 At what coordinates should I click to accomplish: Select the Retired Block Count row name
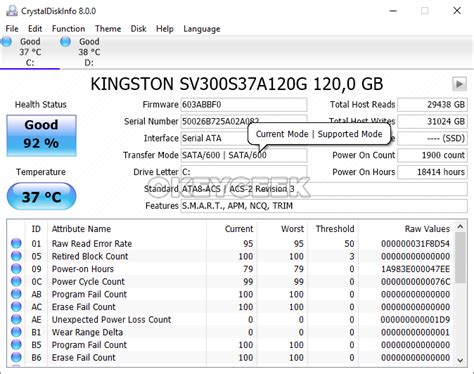[90, 256]
